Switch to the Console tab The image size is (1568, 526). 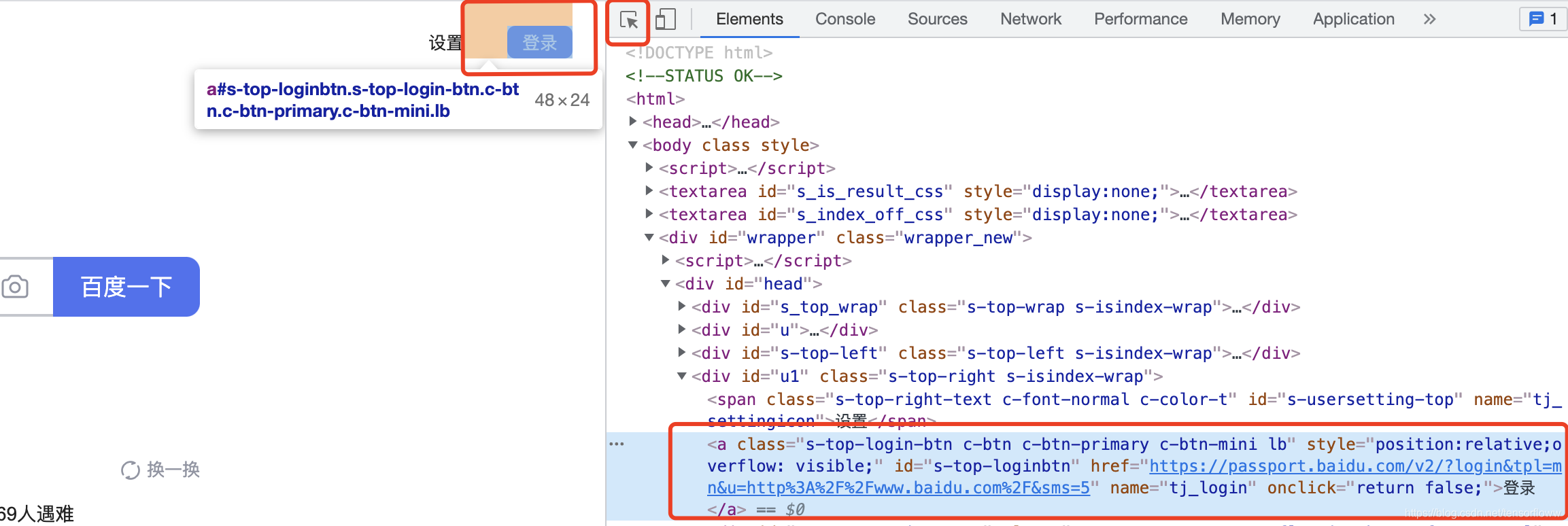(x=845, y=19)
